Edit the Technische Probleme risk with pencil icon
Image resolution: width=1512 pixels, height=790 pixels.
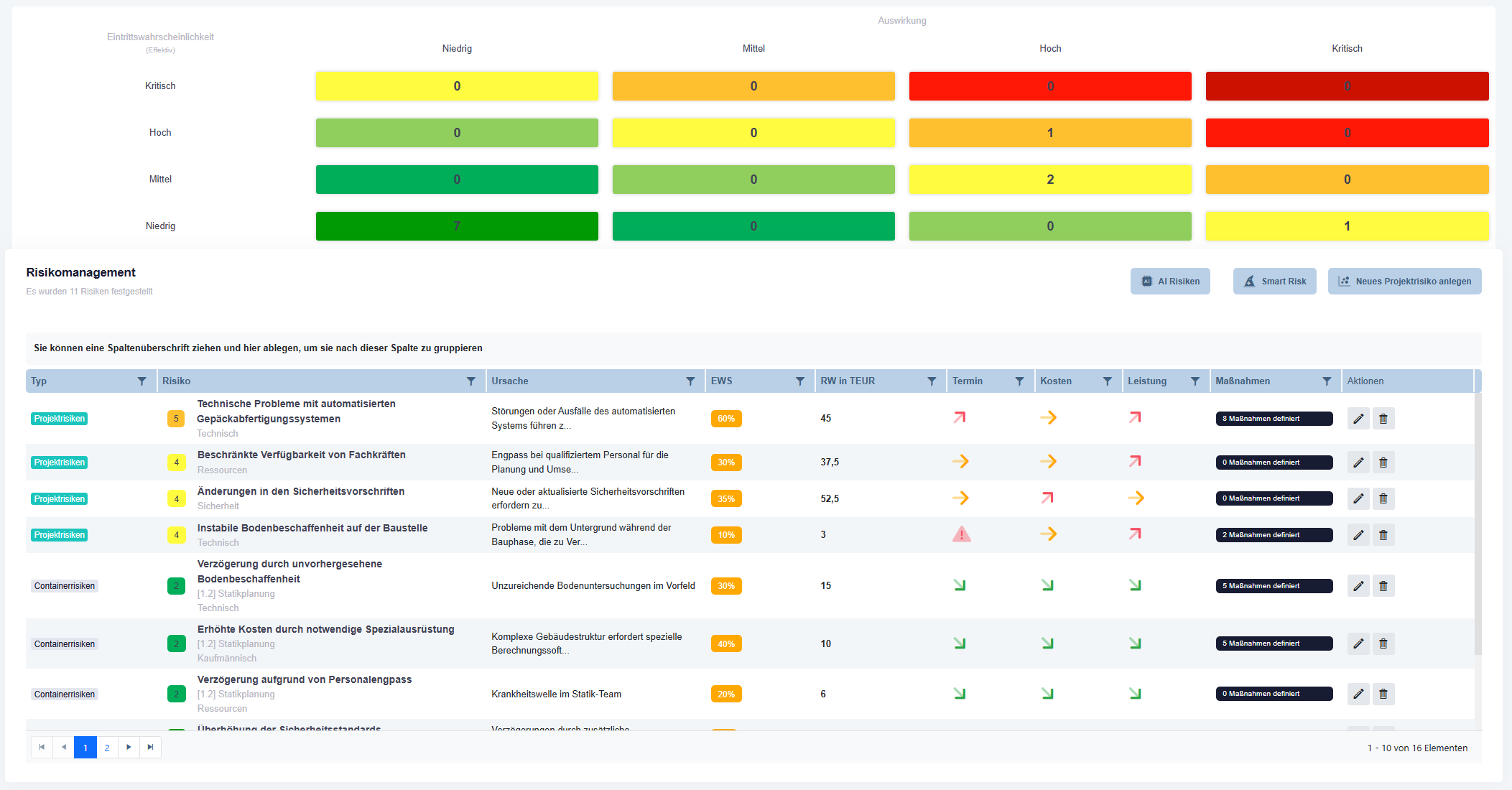click(1358, 419)
